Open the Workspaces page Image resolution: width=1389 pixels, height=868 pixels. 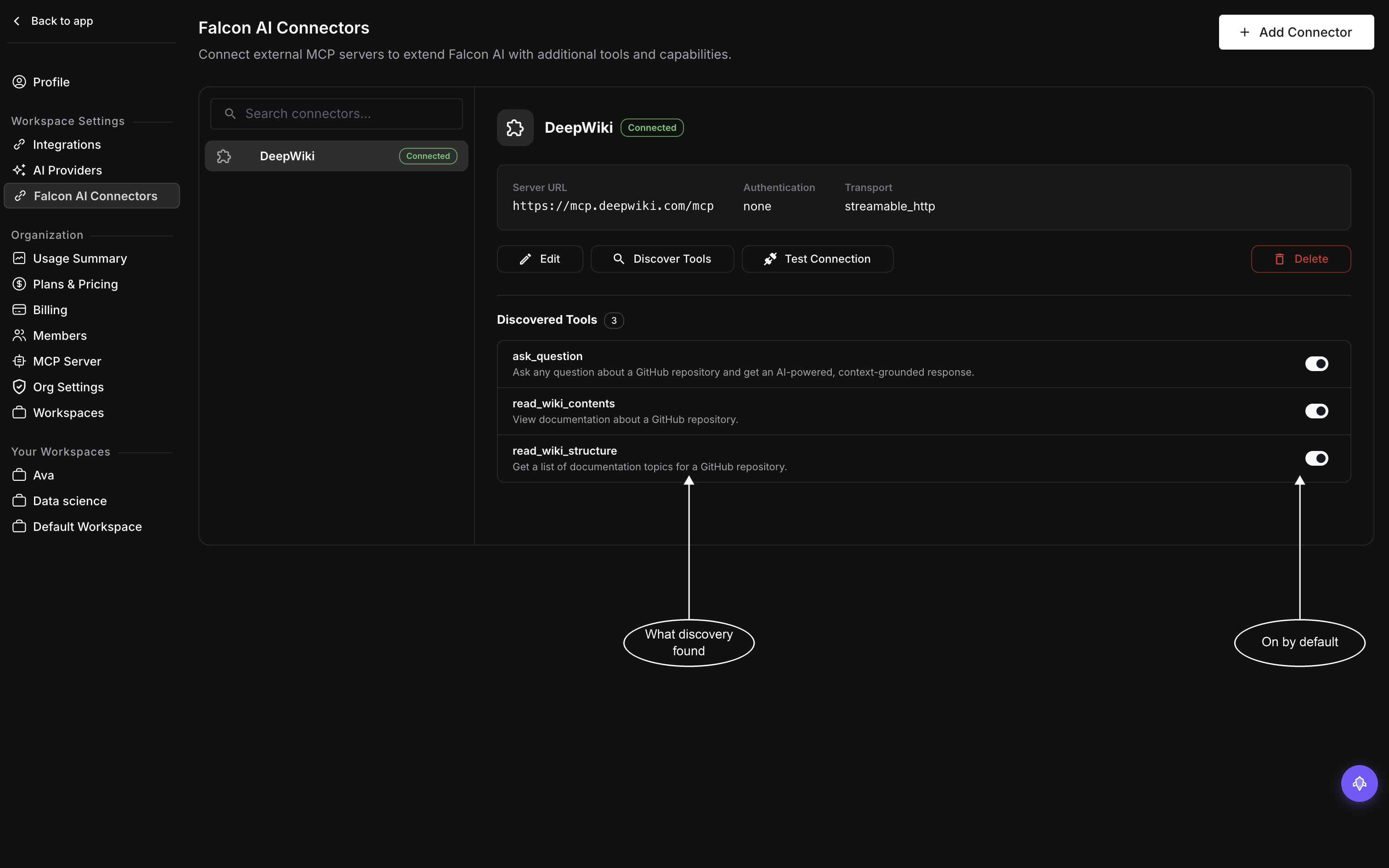[92, 413]
